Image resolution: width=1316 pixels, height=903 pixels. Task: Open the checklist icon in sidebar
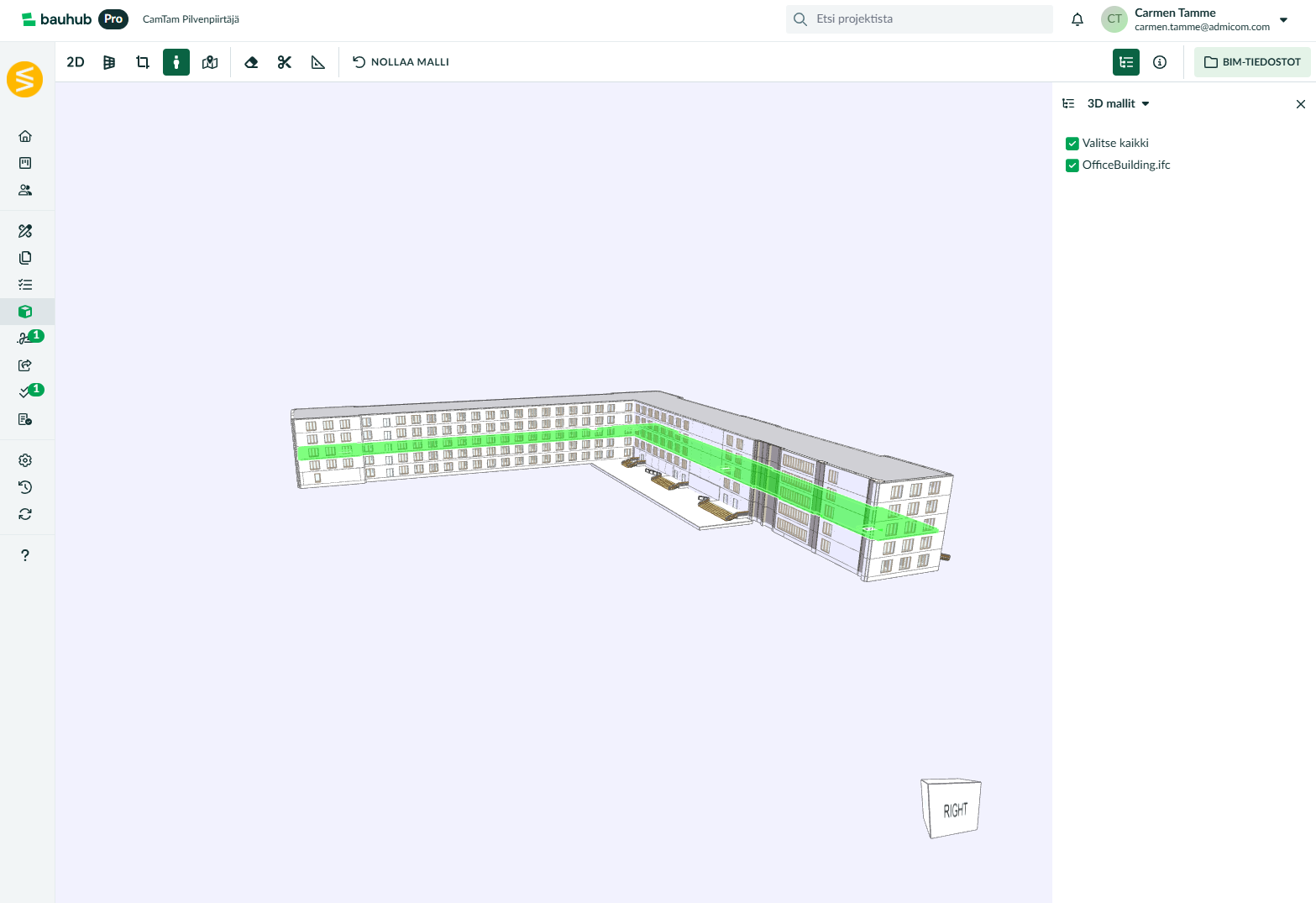click(25, 285)
